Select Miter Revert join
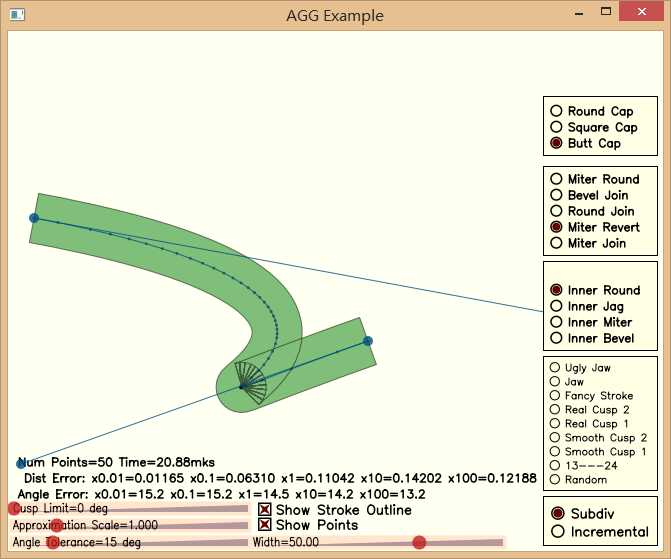Screen dimensions: 671x559 pos(595,227)
